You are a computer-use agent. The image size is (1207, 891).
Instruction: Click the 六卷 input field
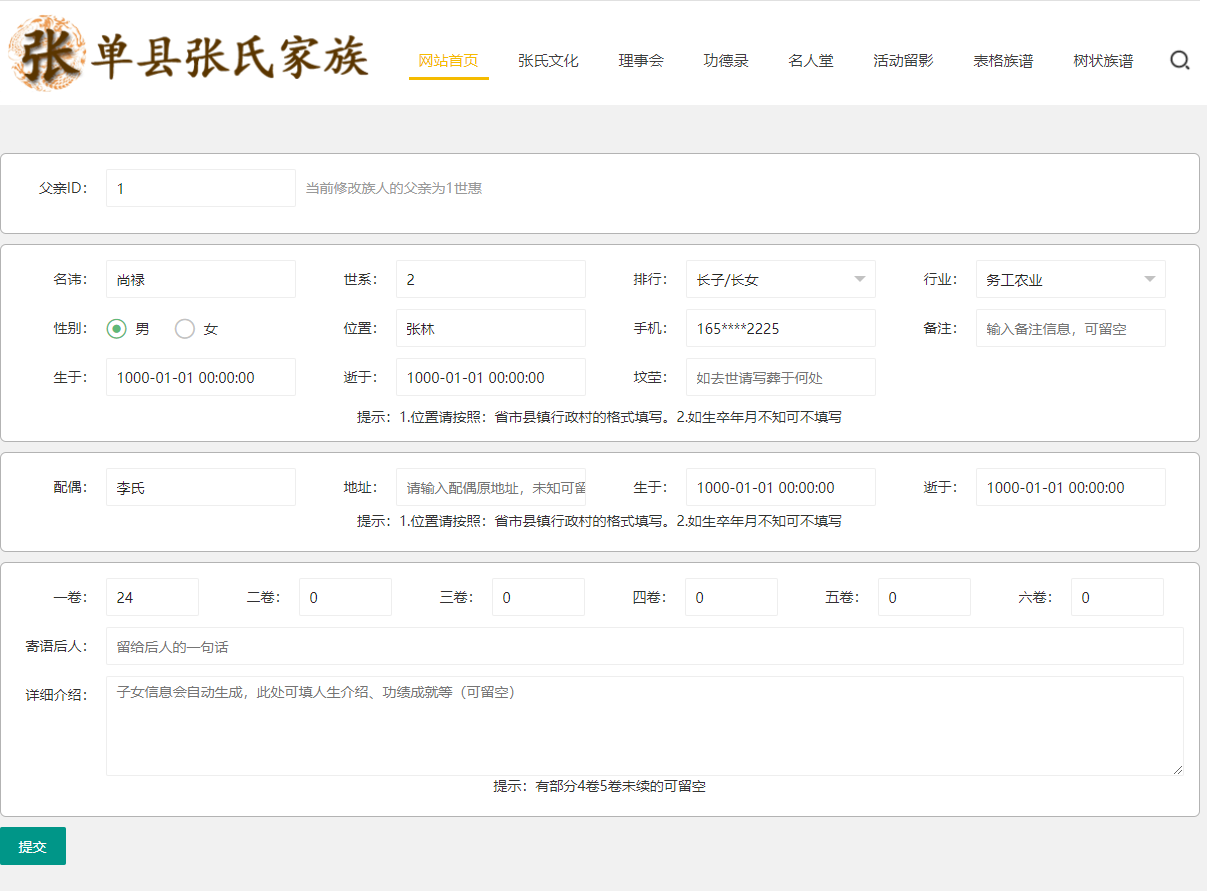pyautogui.click(x=1117, y=597)
